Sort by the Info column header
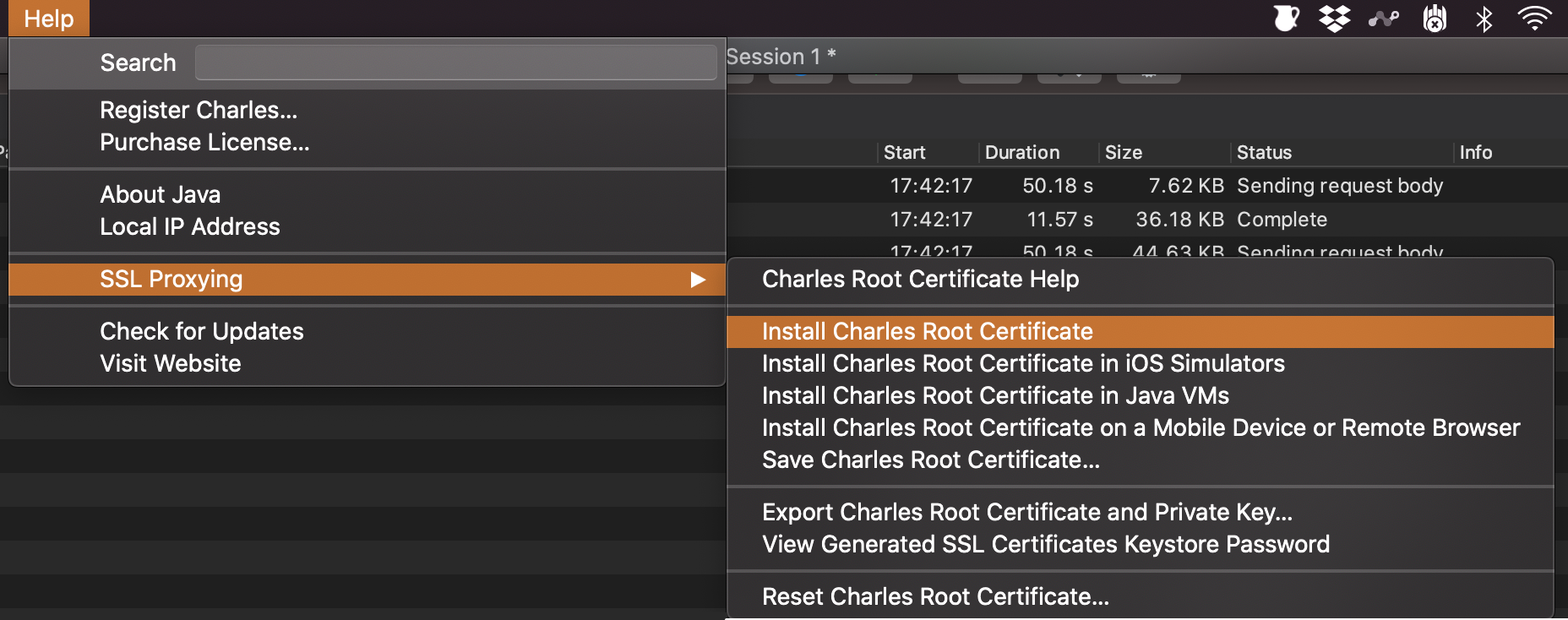 tap(1476, 153)
